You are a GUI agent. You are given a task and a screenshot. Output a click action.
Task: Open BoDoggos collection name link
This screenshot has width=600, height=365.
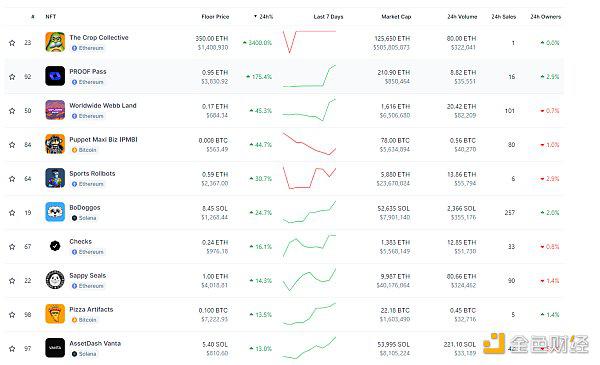tap(85, 207)
